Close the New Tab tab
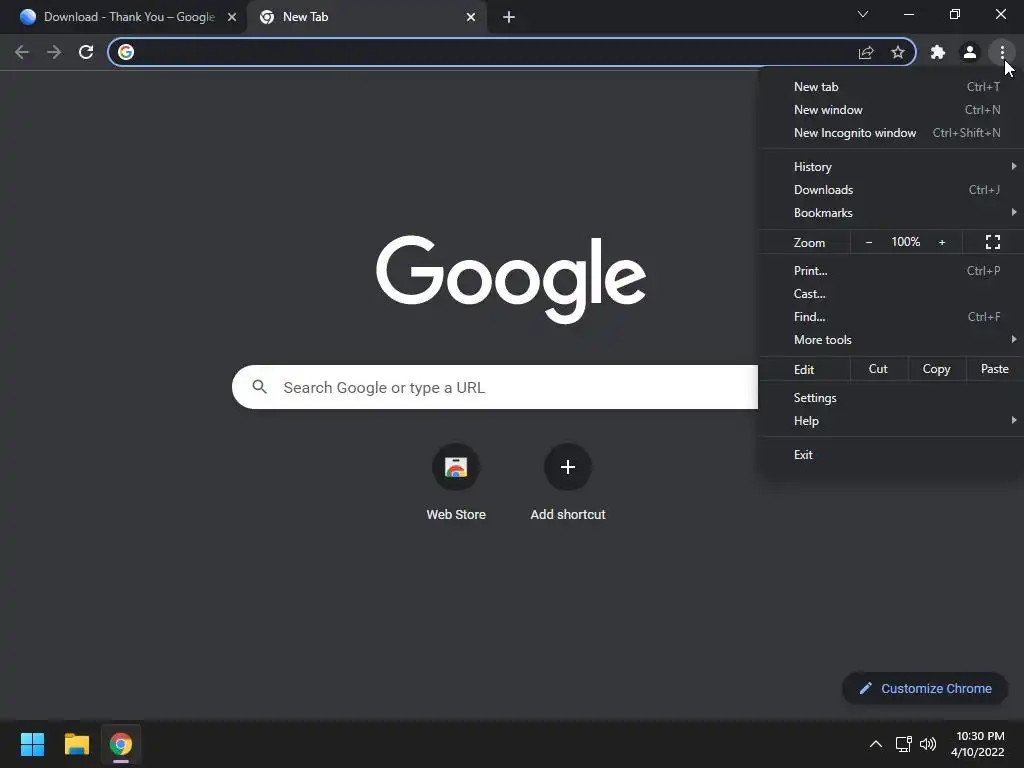Screen dimensions: 1024x768 [471, 17]
